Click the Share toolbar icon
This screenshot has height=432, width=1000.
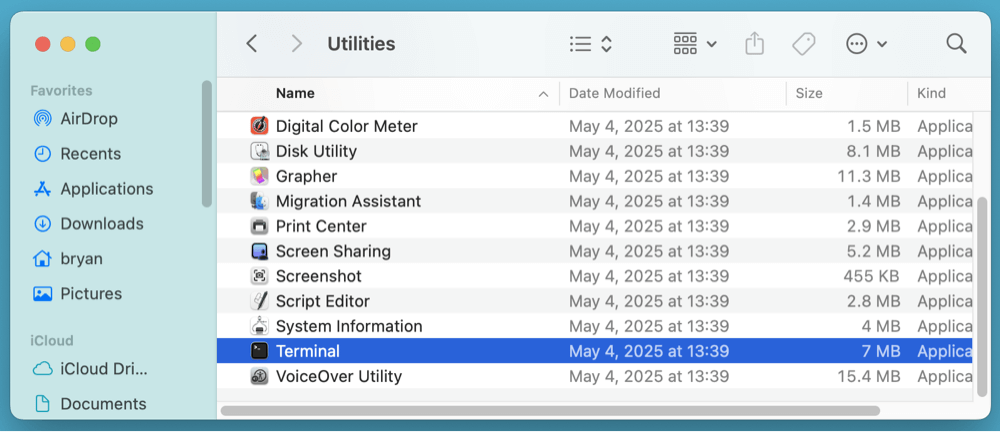click(x=754, y=44)
